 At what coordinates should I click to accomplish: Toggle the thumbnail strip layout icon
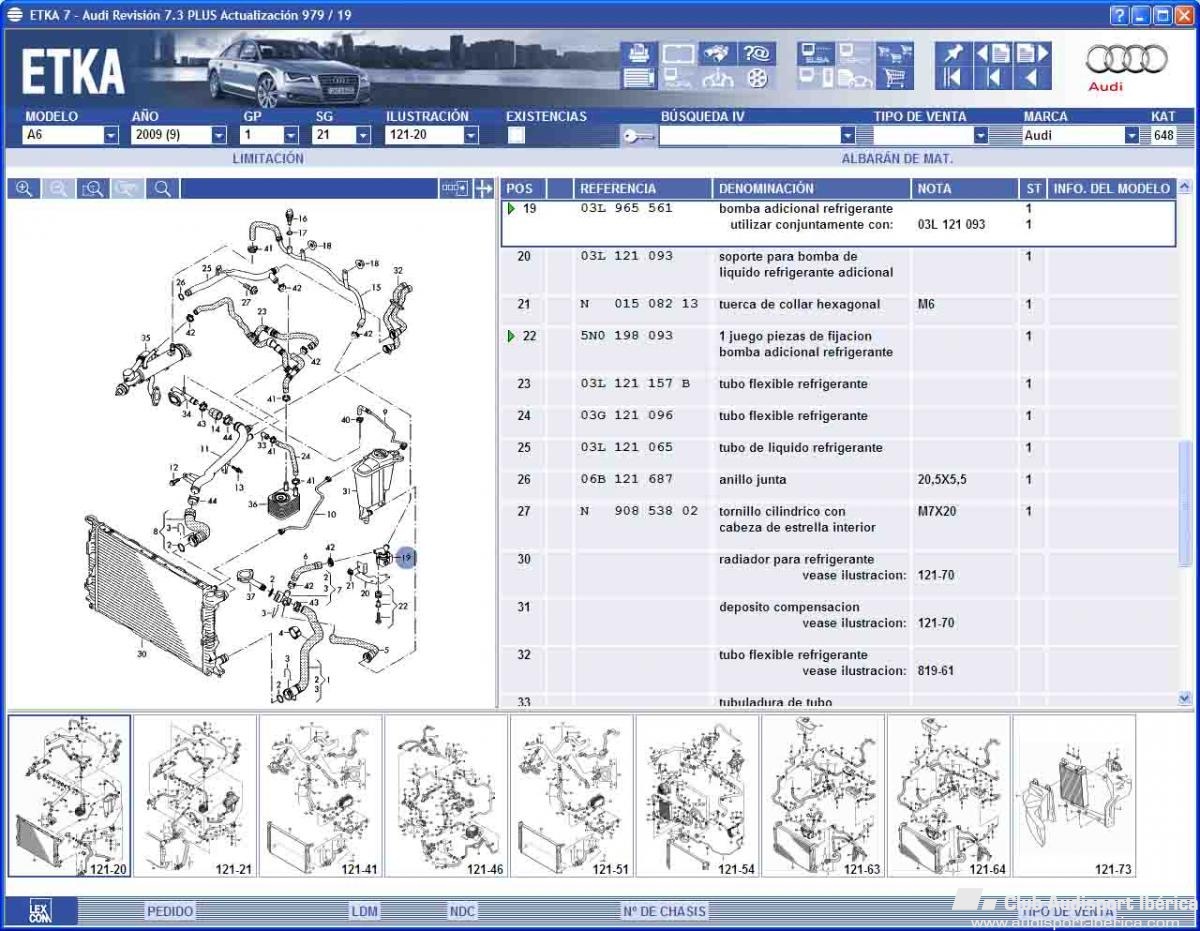pos(455,188)
